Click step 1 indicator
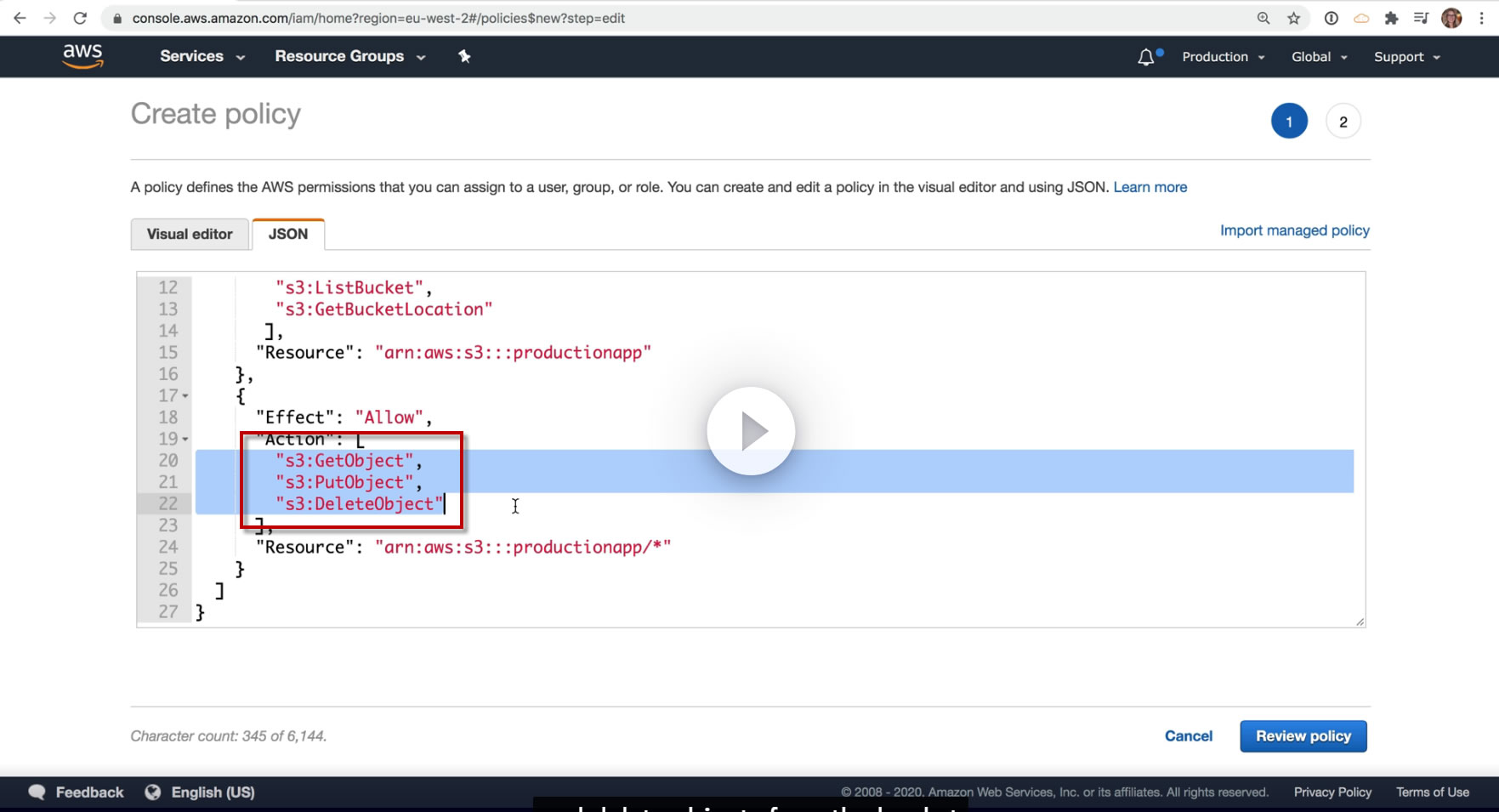The image size is (1499, 812). point(1289,122)
